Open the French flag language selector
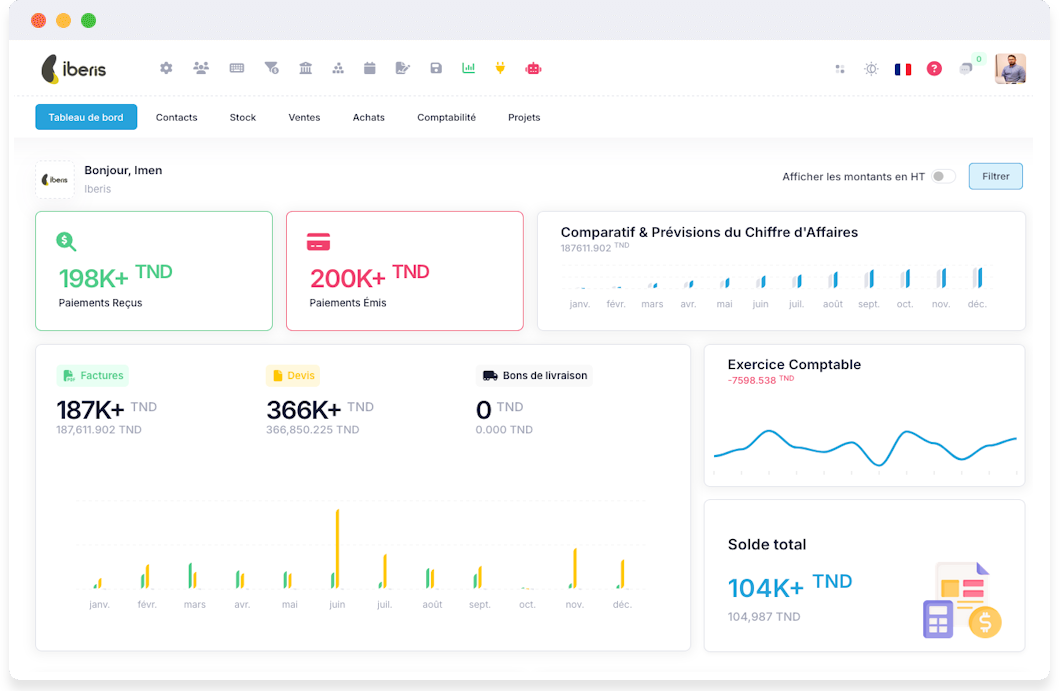The image size is (1060, 691). pyautogui.click(x=903, y=69)
